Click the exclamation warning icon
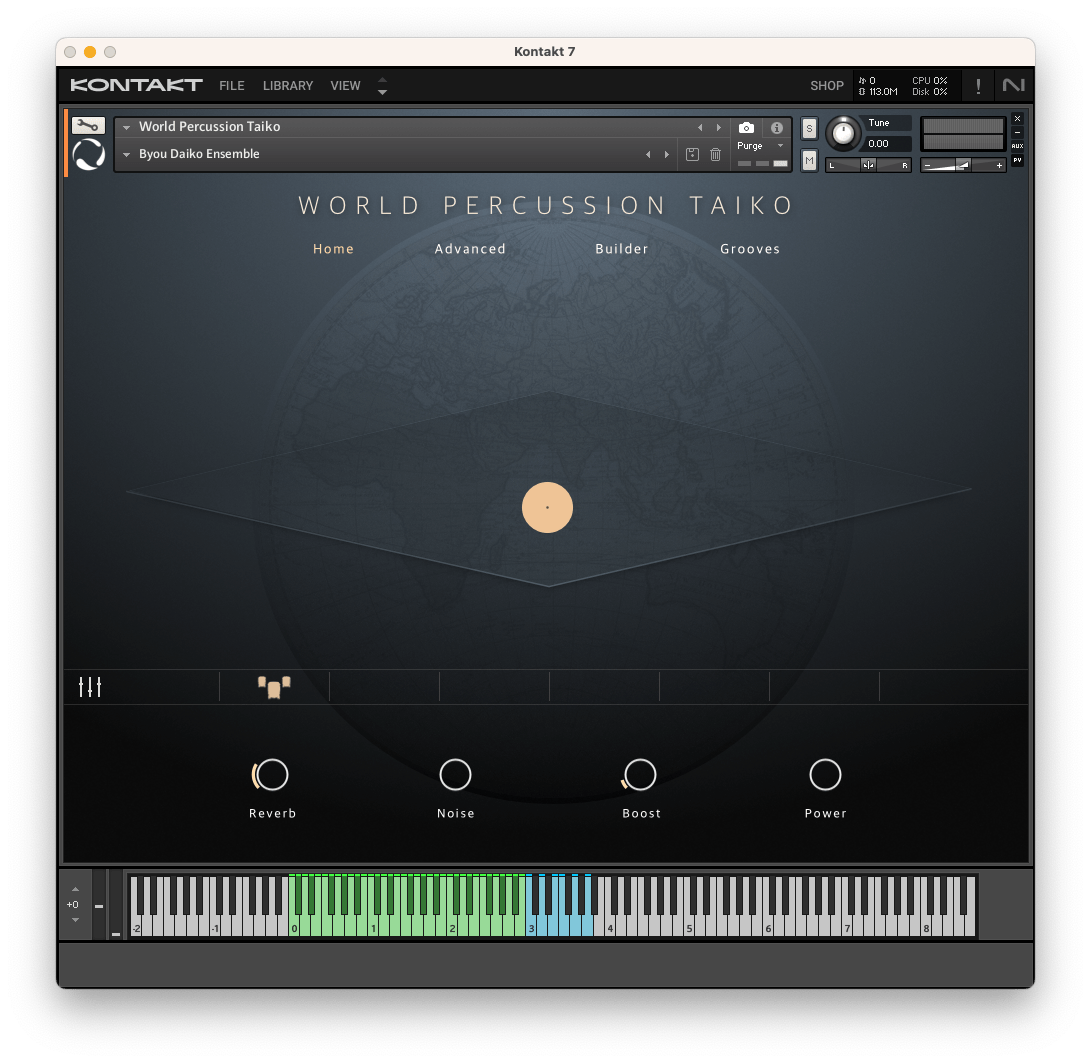Screen dimensions: 1091x1063 (978, 86)
